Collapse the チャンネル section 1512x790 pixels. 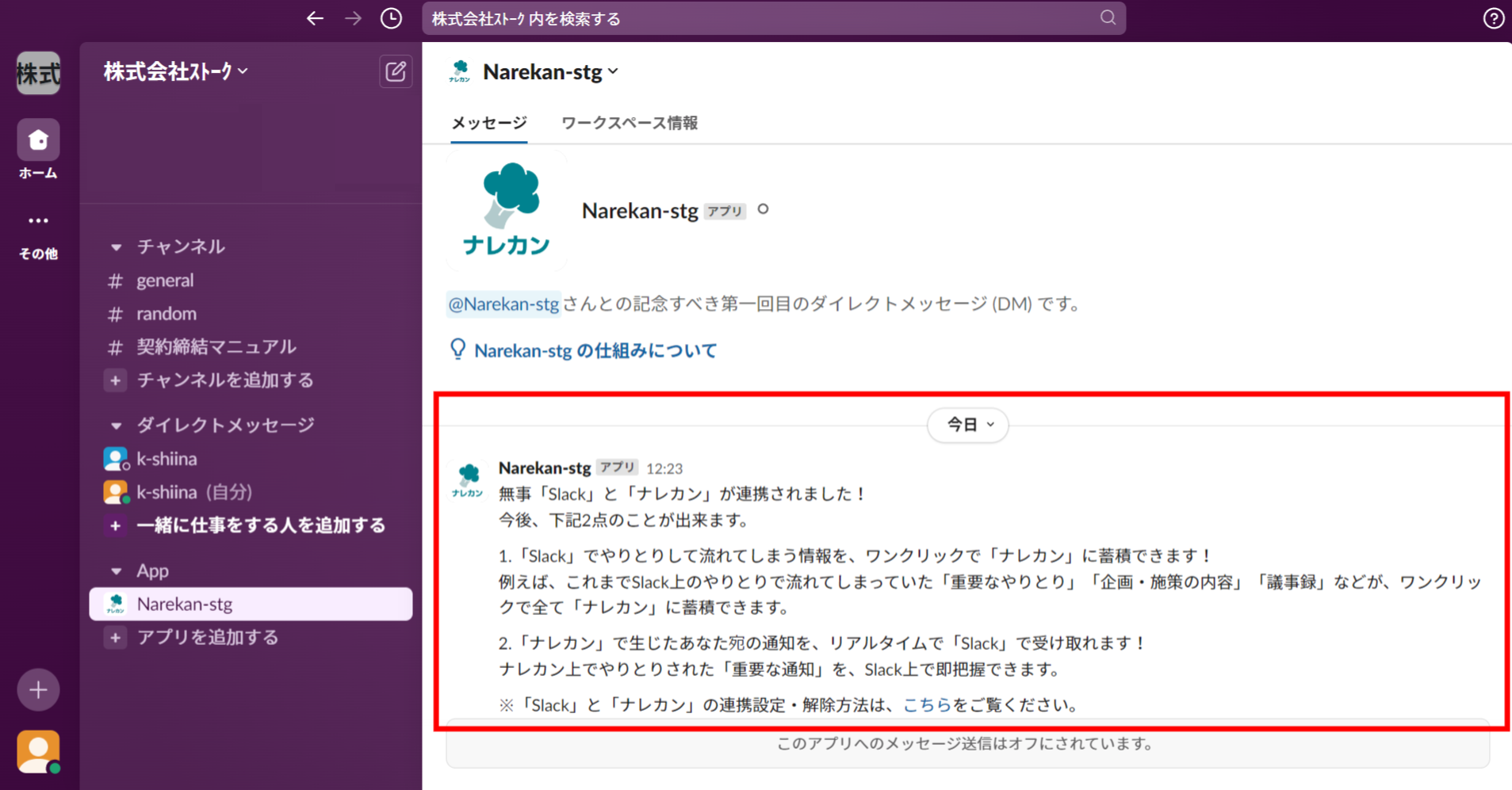tap(116, 247)
